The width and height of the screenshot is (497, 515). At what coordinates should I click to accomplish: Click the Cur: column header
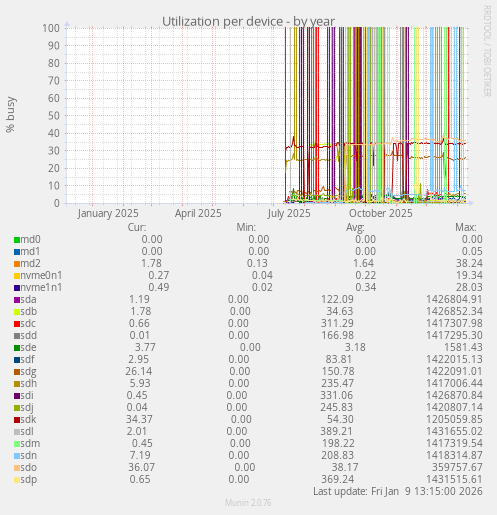pyautogui.click(x=137, y=227)
